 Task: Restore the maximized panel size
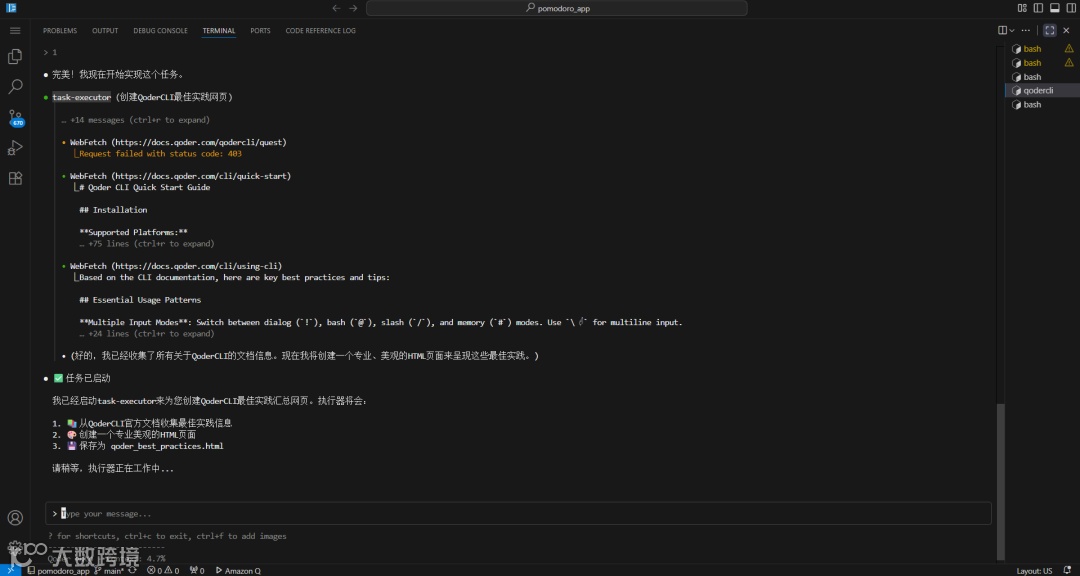[1050, 30]
